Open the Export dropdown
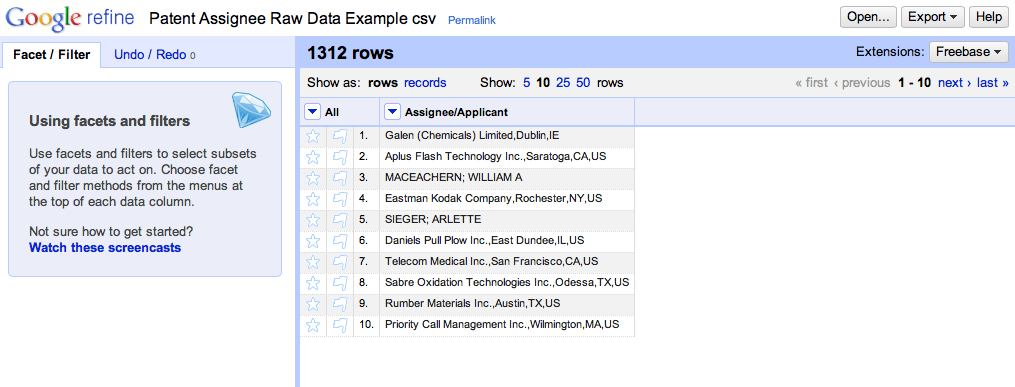The image size is (1015, 387). [x=933, y=17]
